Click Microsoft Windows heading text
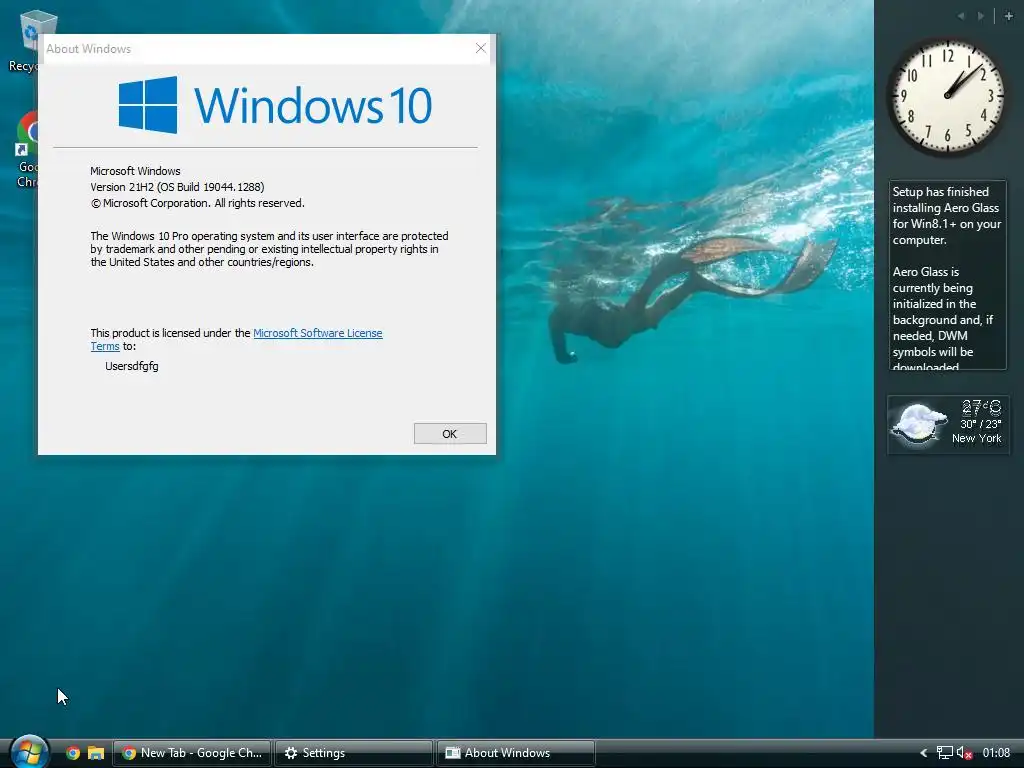Screen dimensions: 1024x768 point(135,171)
